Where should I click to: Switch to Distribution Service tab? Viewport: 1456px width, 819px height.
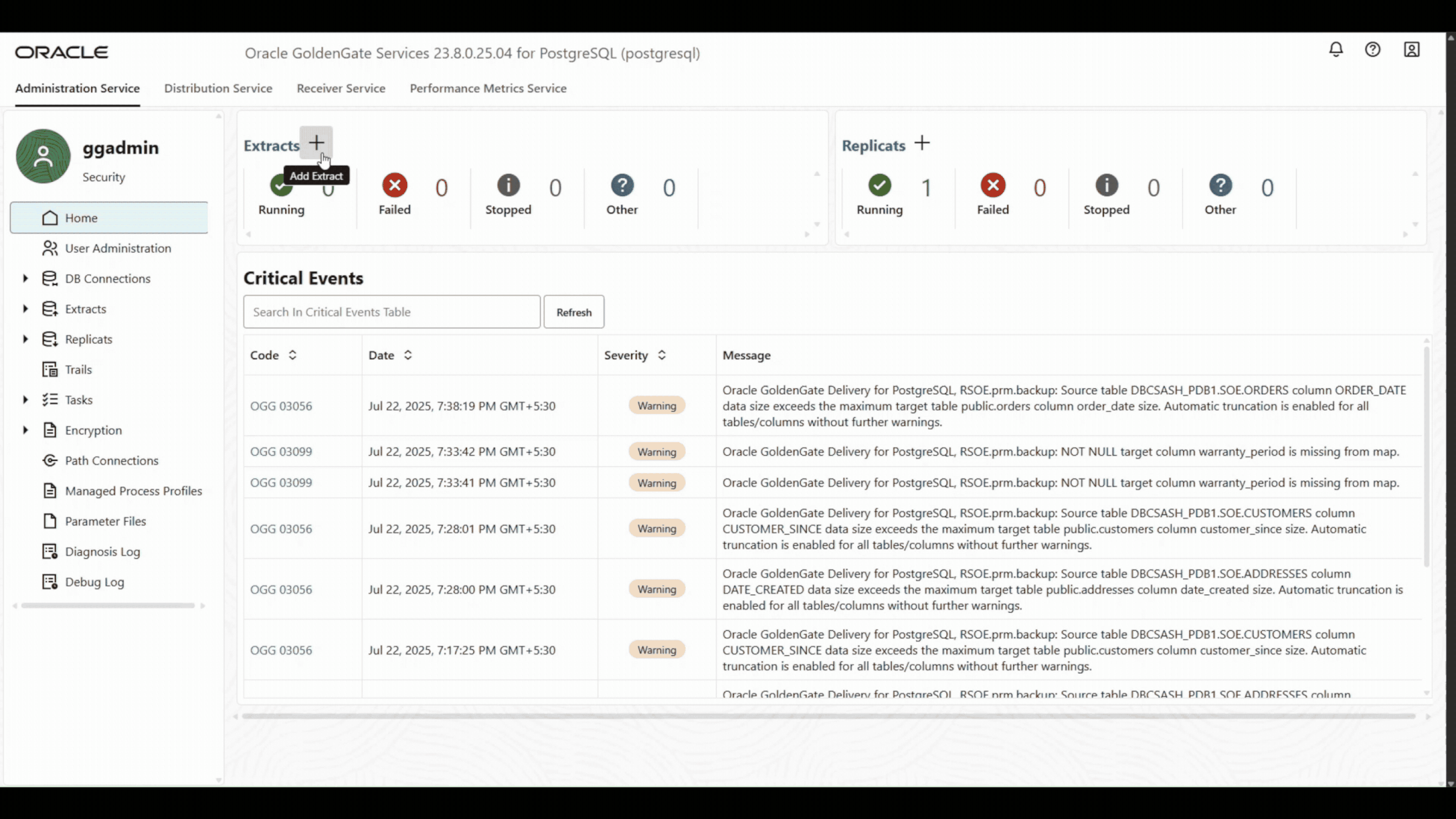click(218, 88)
